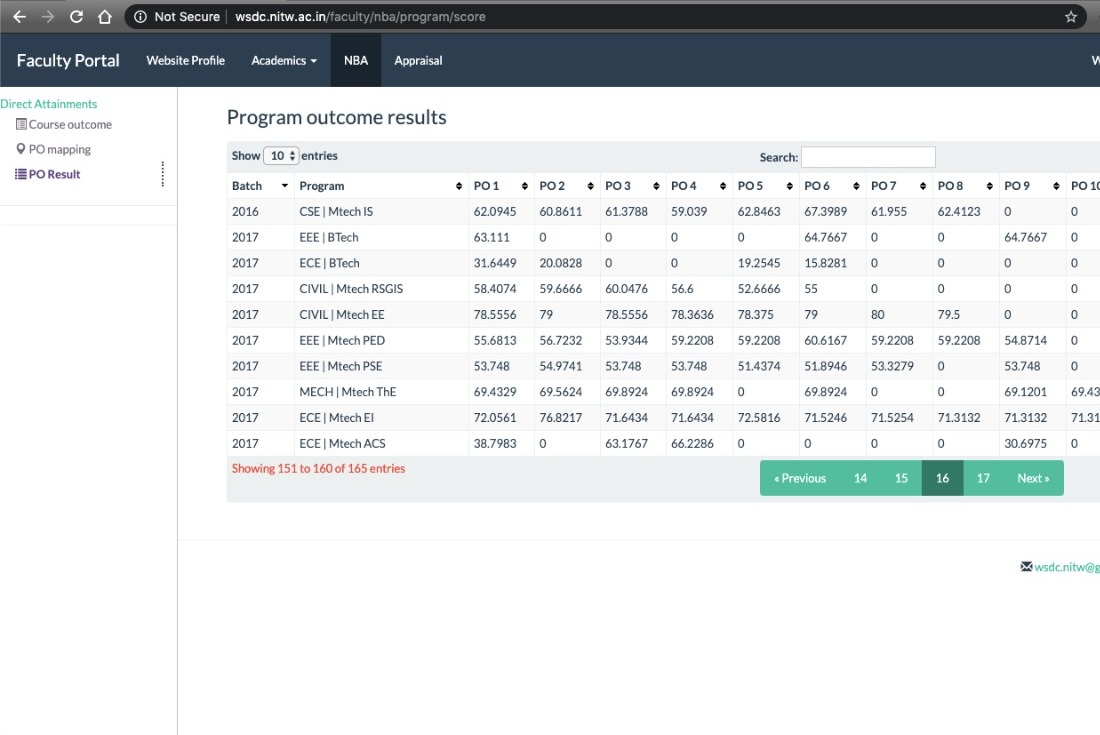
Task: Go back using the browser back arrow
Action: coord(20,17)
